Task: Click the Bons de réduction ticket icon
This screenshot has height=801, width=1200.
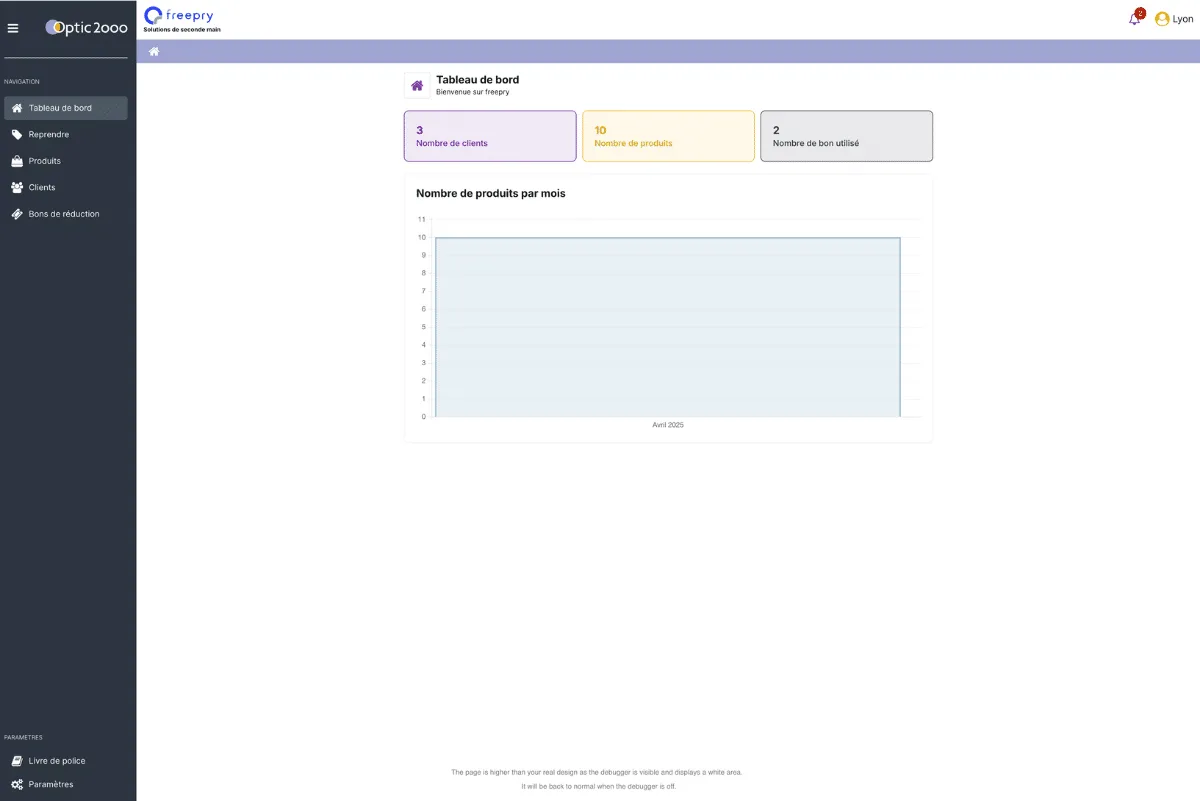Action: 17,214
